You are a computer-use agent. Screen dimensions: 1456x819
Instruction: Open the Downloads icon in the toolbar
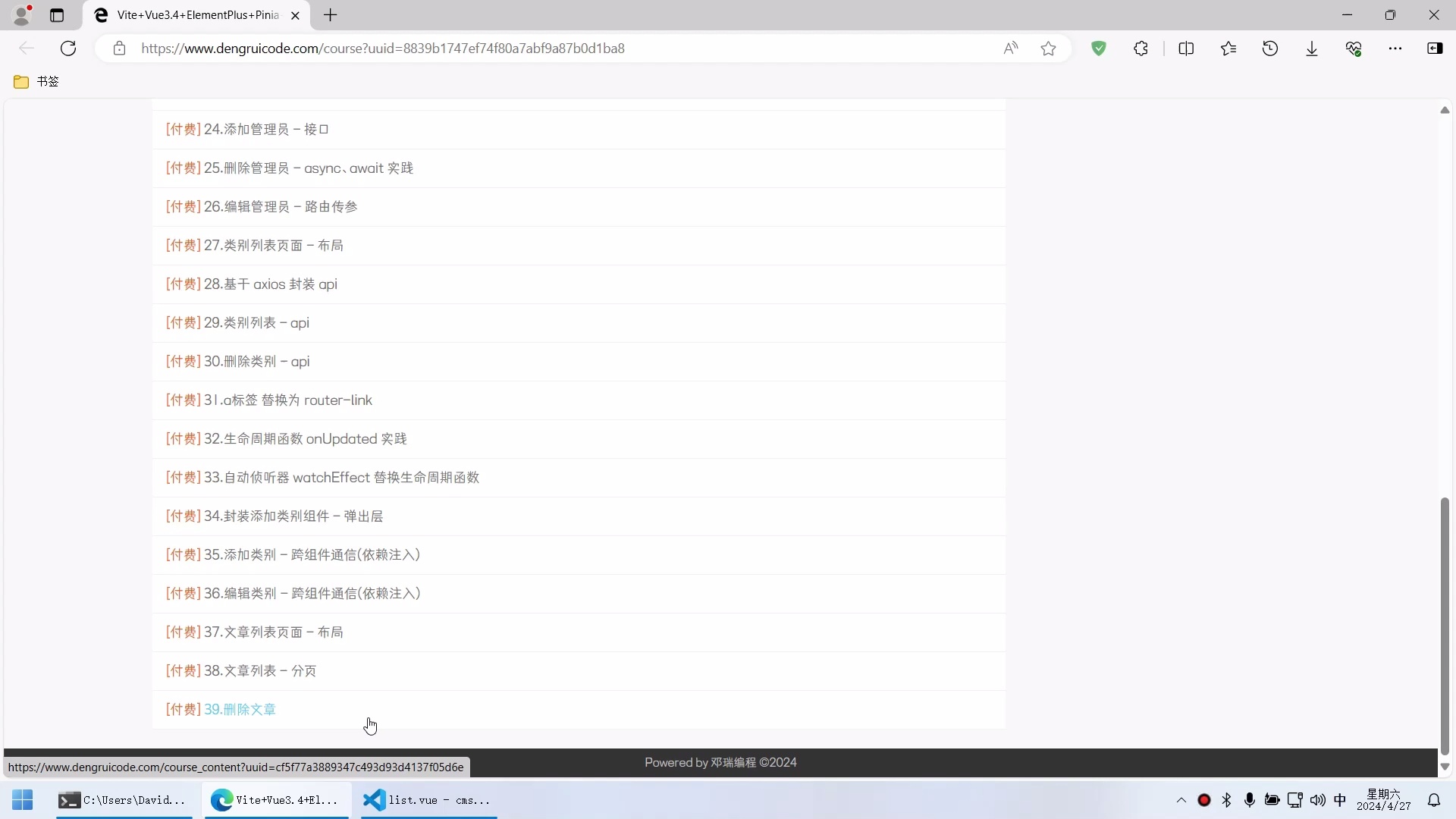click(x=1313, y=48)
